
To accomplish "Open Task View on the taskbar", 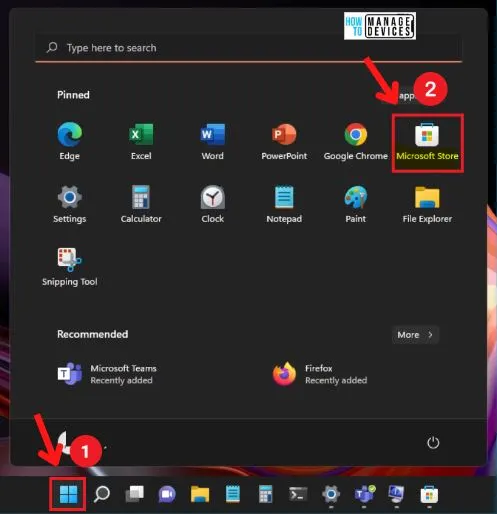I will coord(134,494).
